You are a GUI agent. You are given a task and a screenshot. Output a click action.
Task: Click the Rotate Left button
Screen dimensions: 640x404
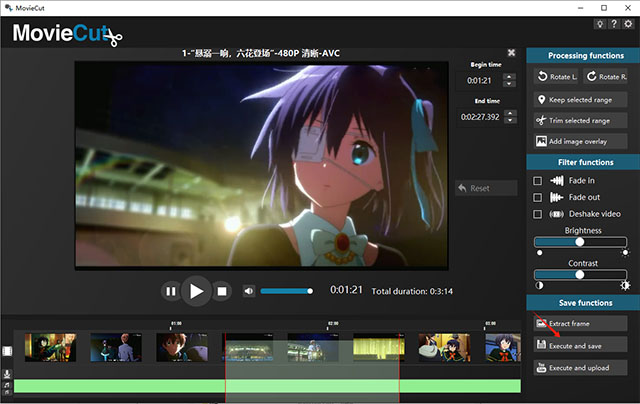(556, 76)
